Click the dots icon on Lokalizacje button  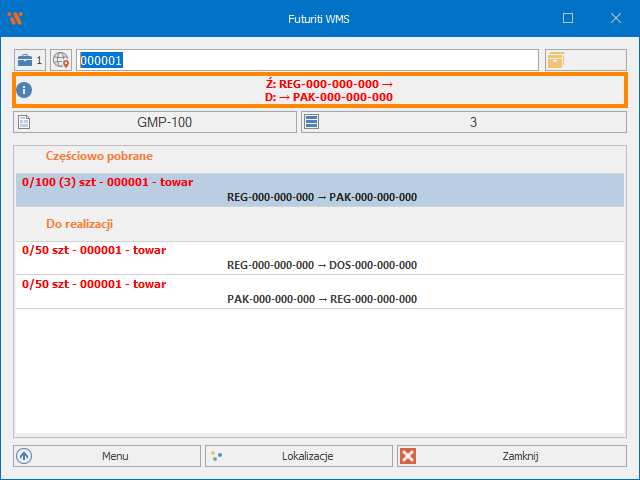(x=216, y=456)
